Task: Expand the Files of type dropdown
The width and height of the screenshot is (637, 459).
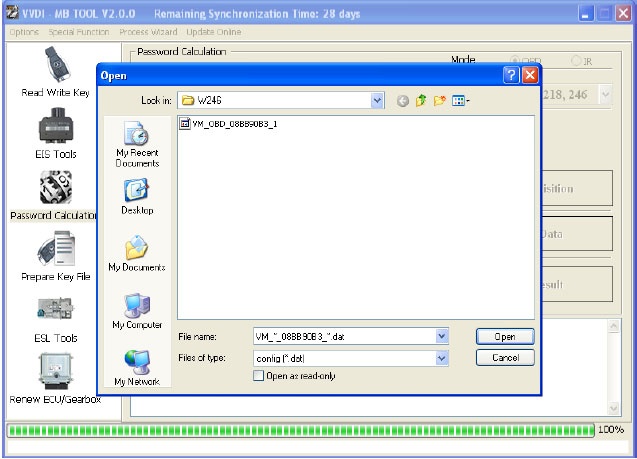Action: (442, 357)
